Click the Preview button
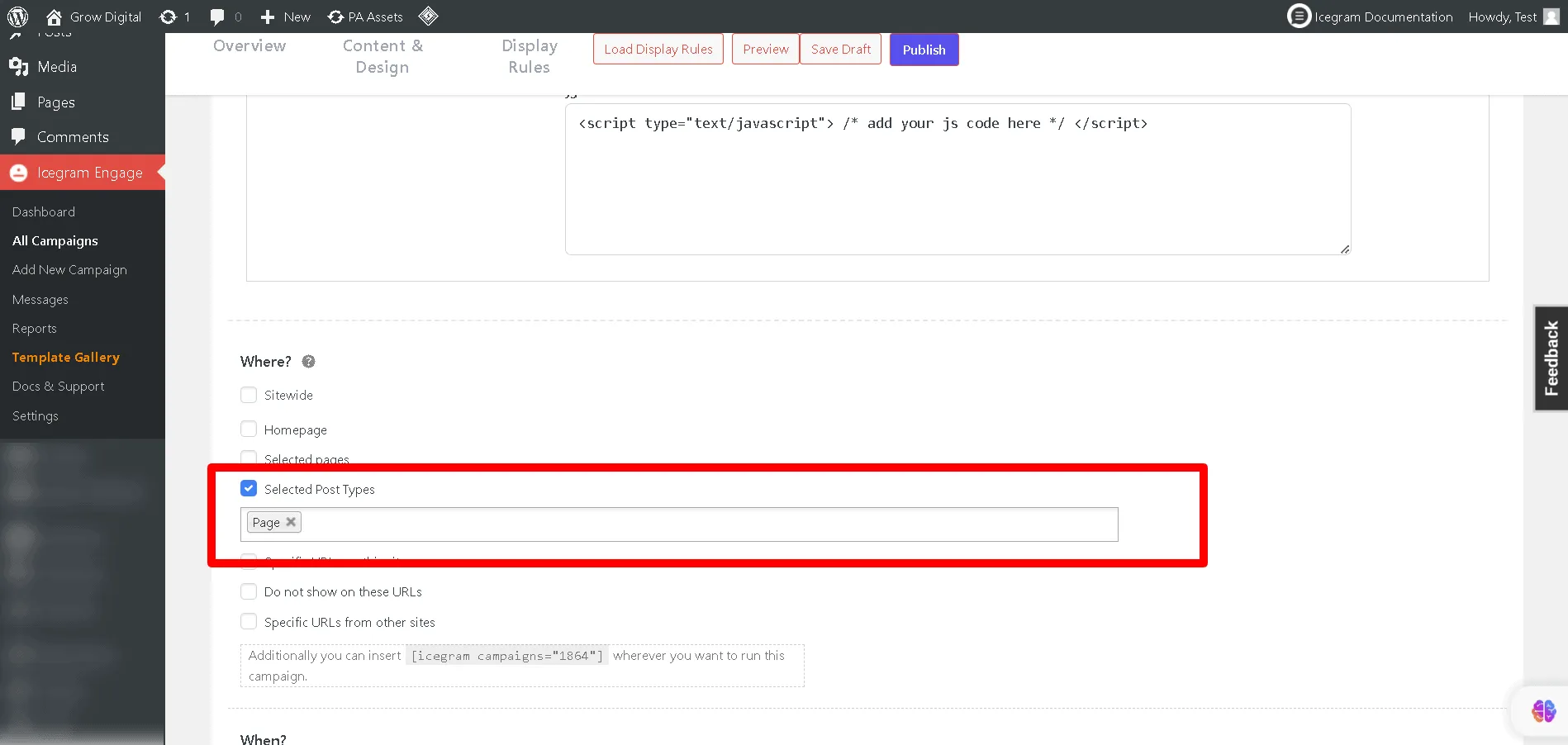 766,50
